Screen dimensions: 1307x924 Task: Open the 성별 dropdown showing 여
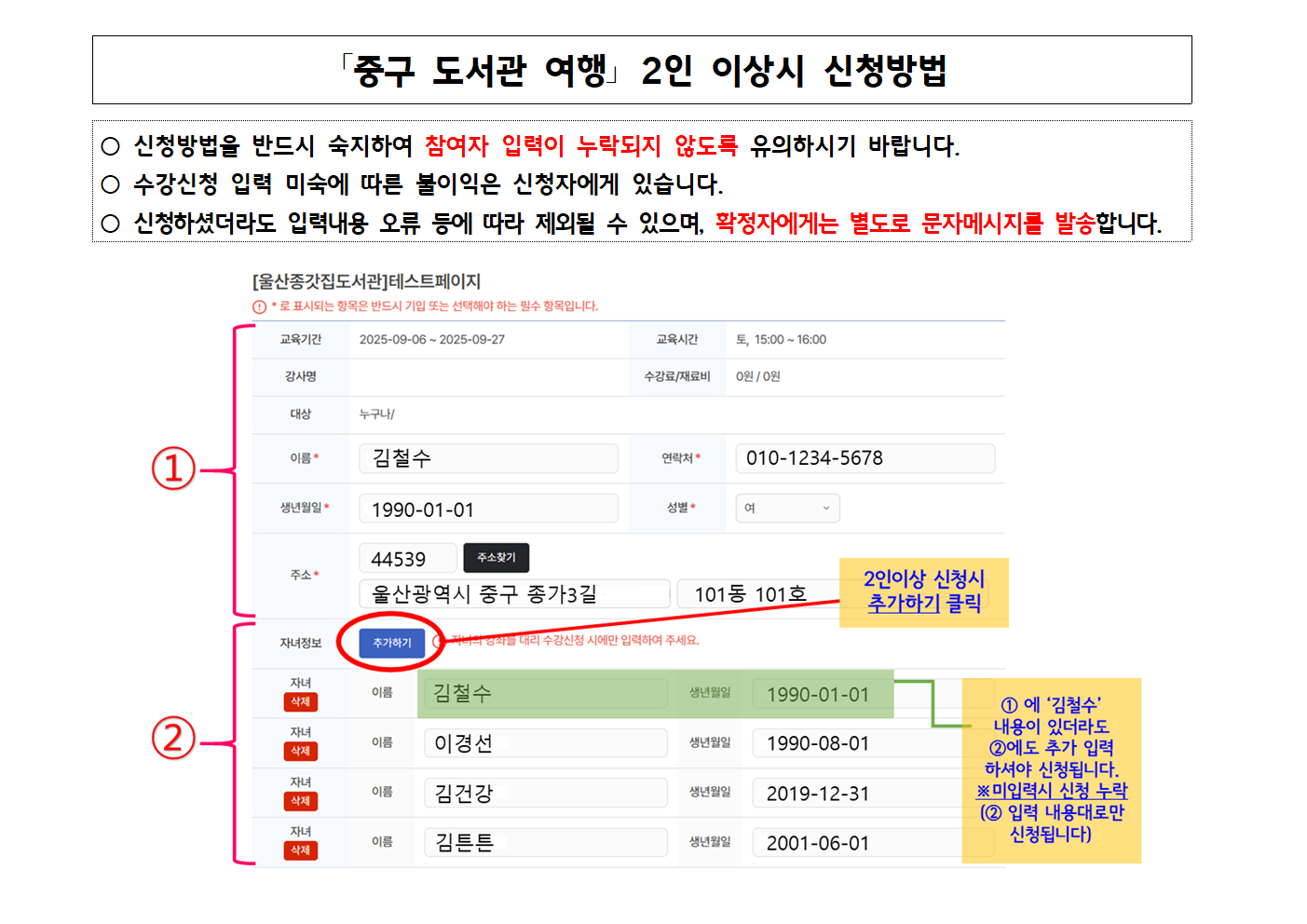[x=788, y=509]
